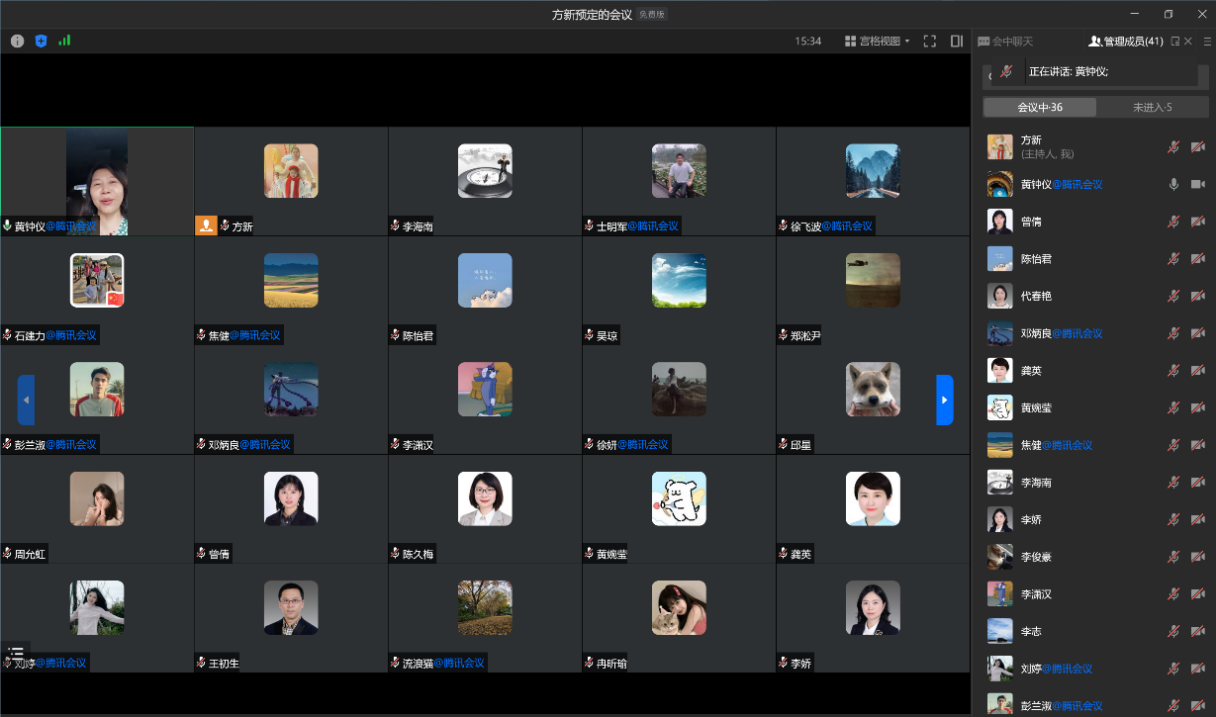Select 李娇 in the member list
This screenshot has width=1216, height=717.
(x=1030, y=520)
